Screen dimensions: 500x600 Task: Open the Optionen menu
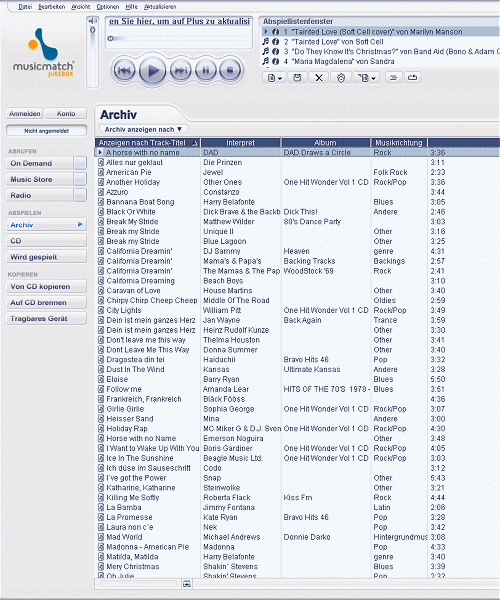tap(108, 7)
